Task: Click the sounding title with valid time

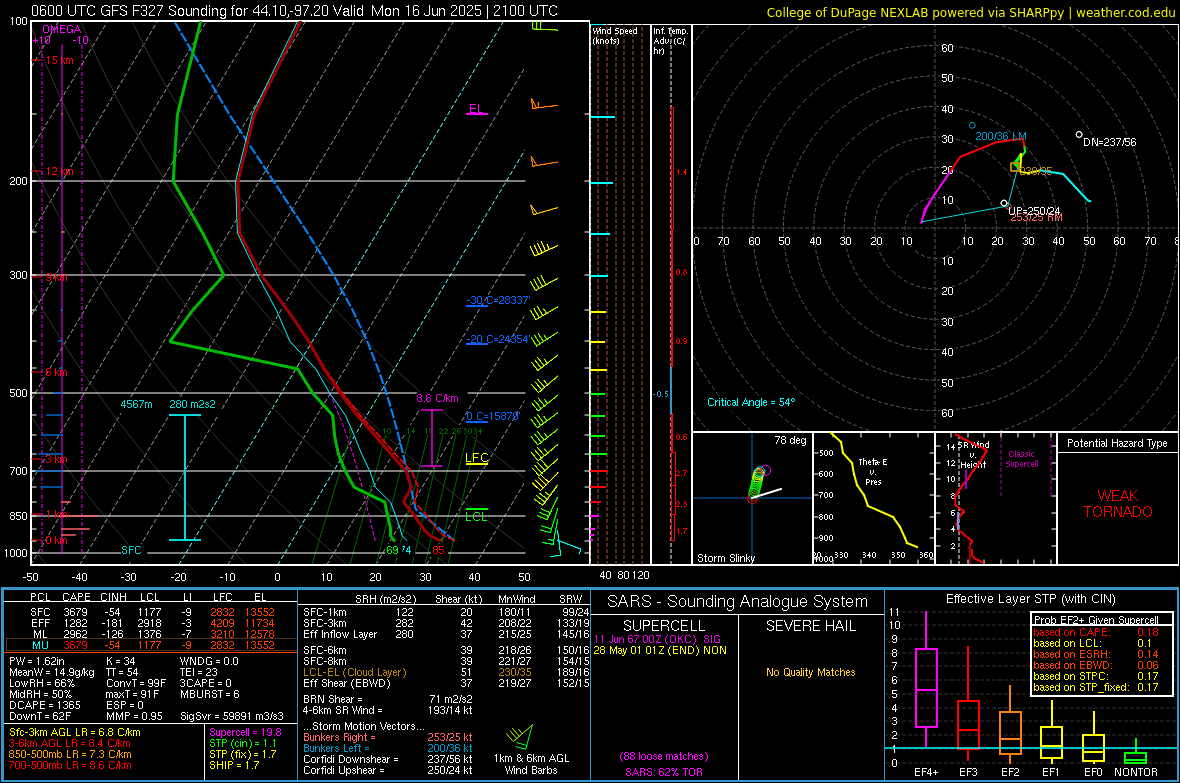Action: pos(295,11)
